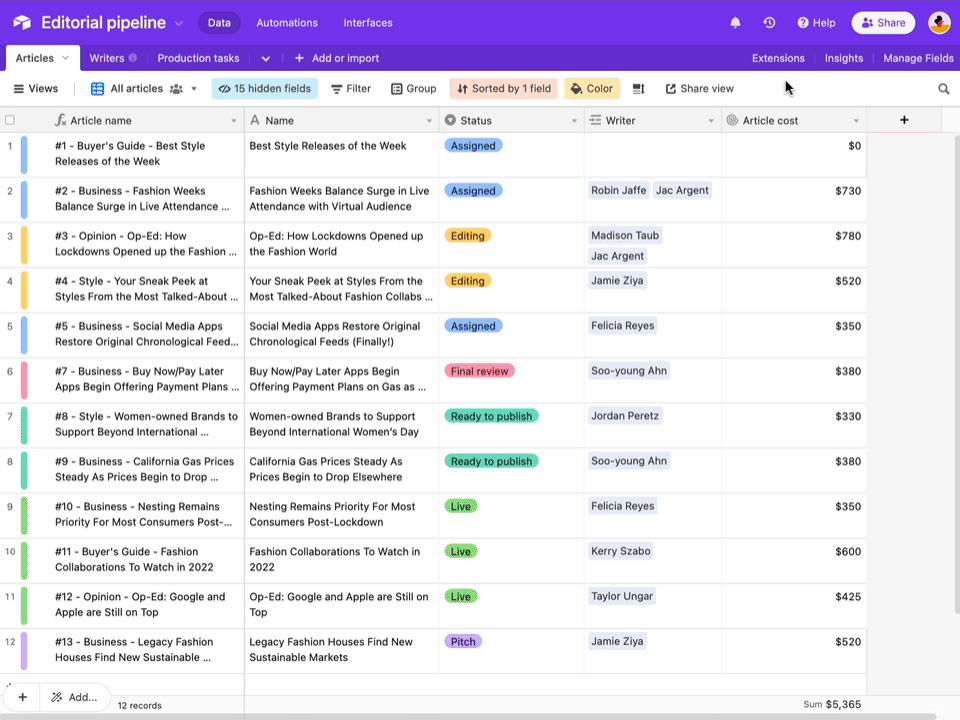Viewport: 960px width, 720px height.
Task: Open the Share view button
Action: coord(699,89)
